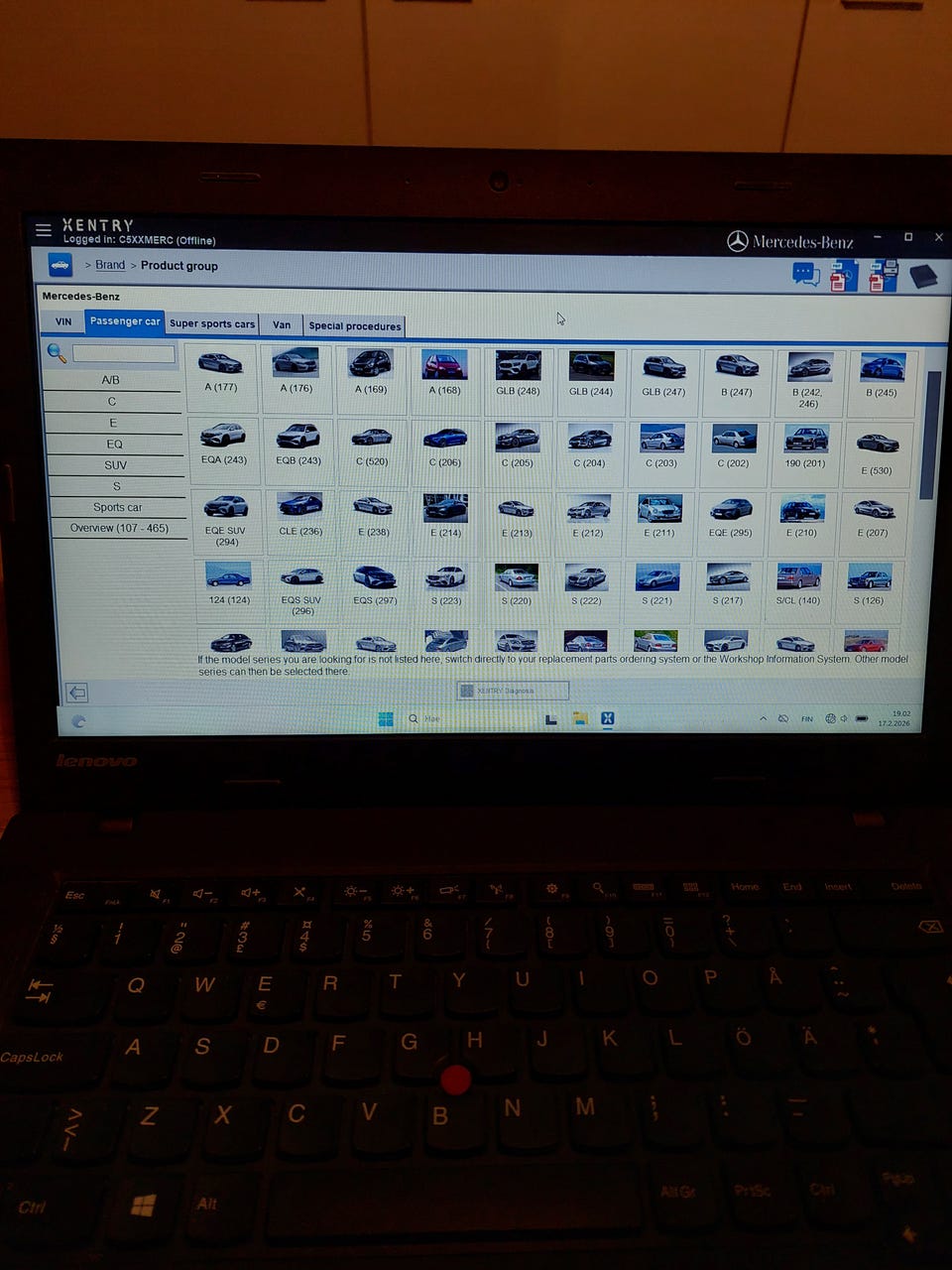
Task: Filter by Sports car category
Action: pyautogui.click(x=118, y=507)
